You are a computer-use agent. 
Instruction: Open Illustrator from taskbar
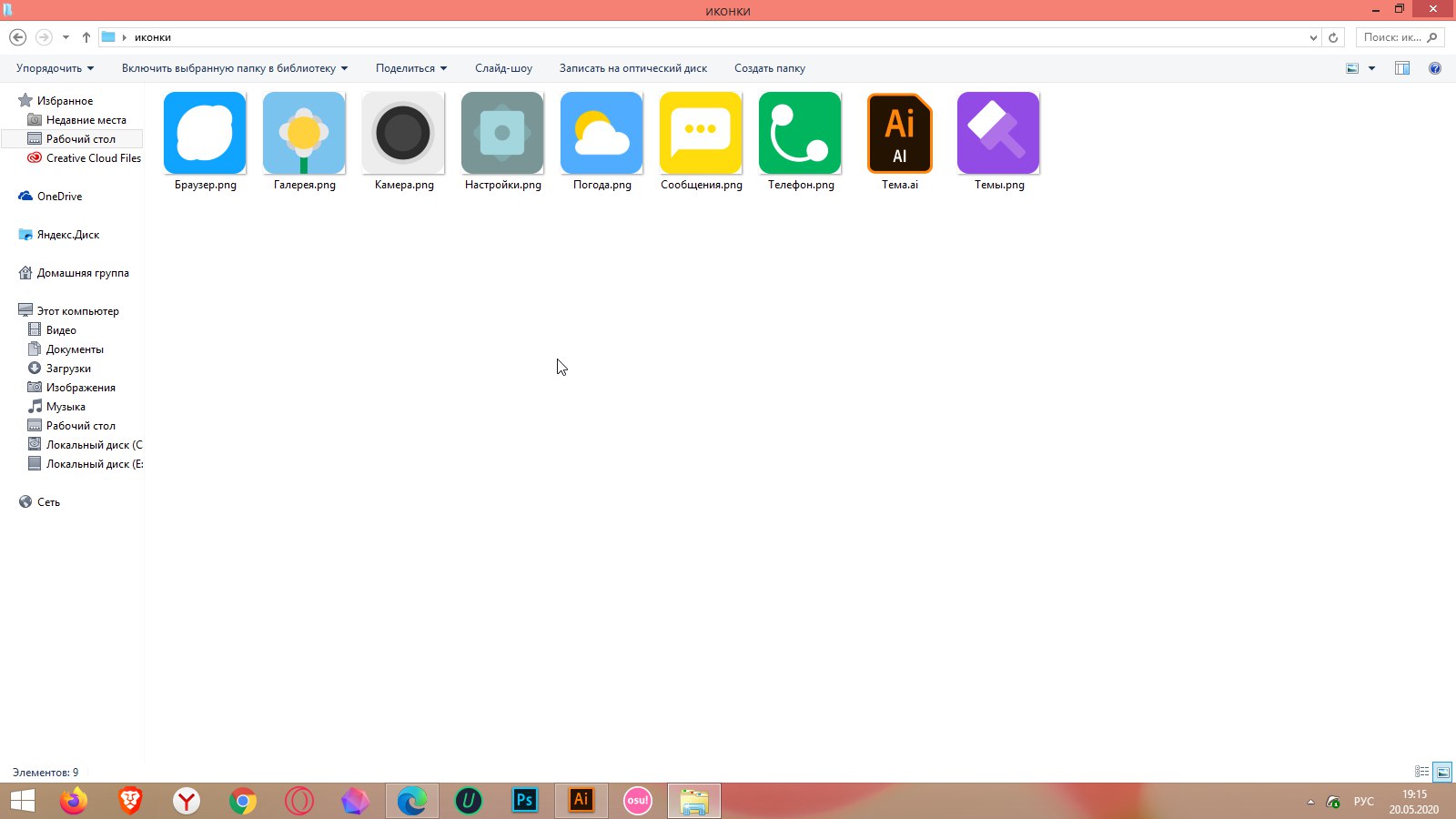point(581,801)
